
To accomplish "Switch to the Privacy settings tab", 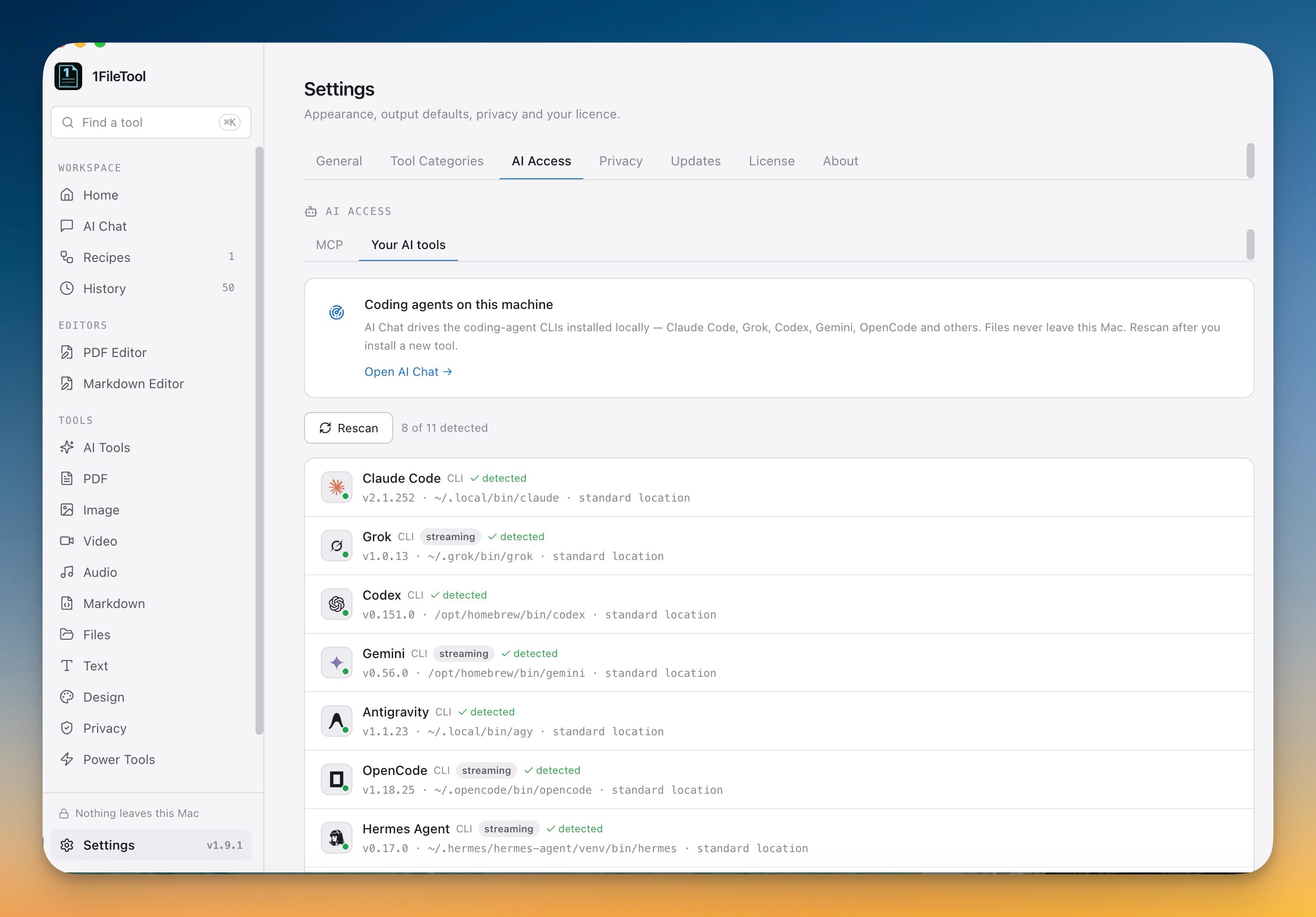I will pyautogui.click(x=621, y=161).
